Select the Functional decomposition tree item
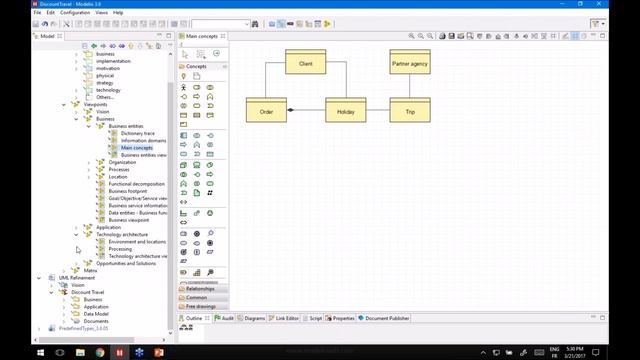Screen dimensions: 640x360 (136, 184)
